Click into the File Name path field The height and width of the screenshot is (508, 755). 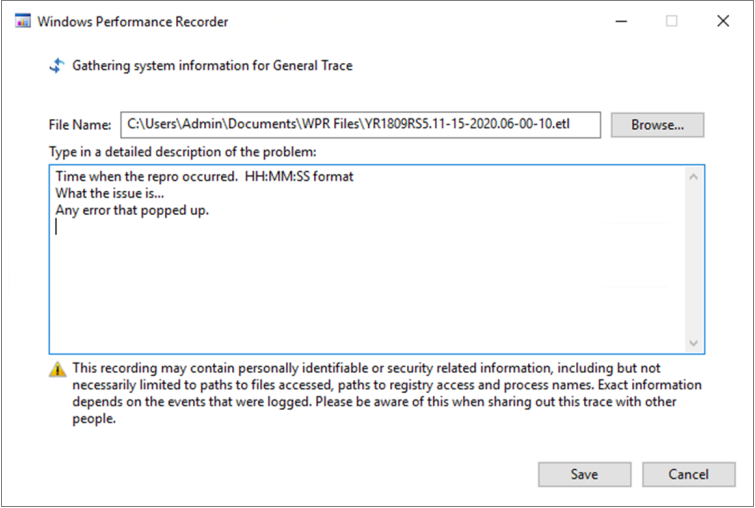360,125
